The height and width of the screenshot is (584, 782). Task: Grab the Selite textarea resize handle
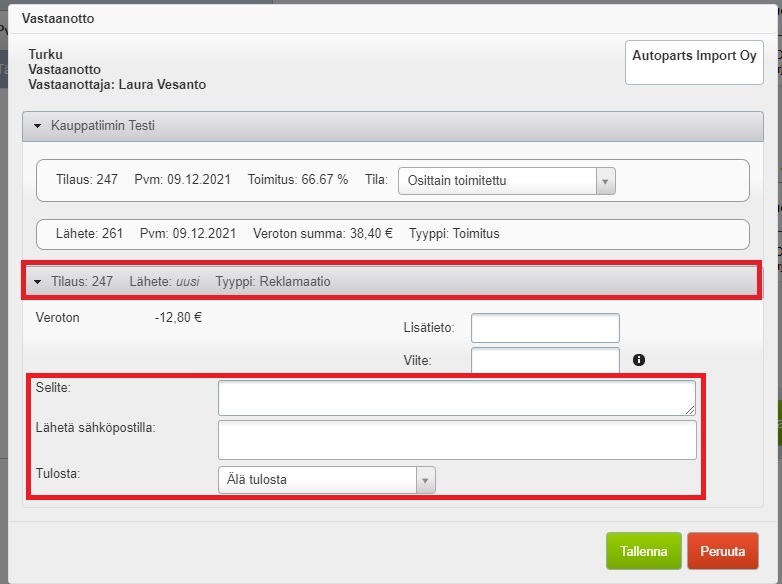pyautogui.click(x=690, y=409)
